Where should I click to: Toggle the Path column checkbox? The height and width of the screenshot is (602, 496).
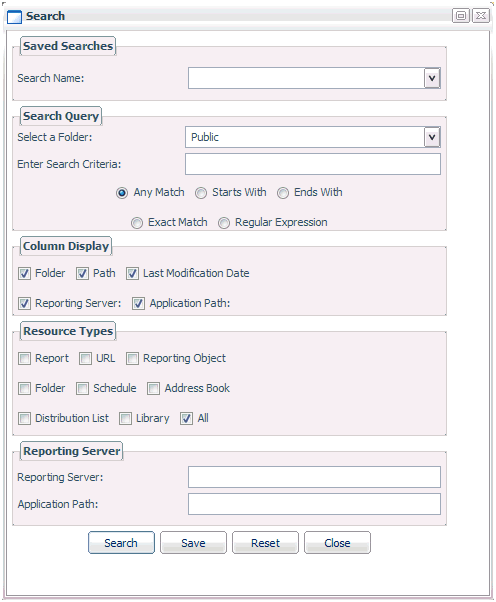coord(83,274)
